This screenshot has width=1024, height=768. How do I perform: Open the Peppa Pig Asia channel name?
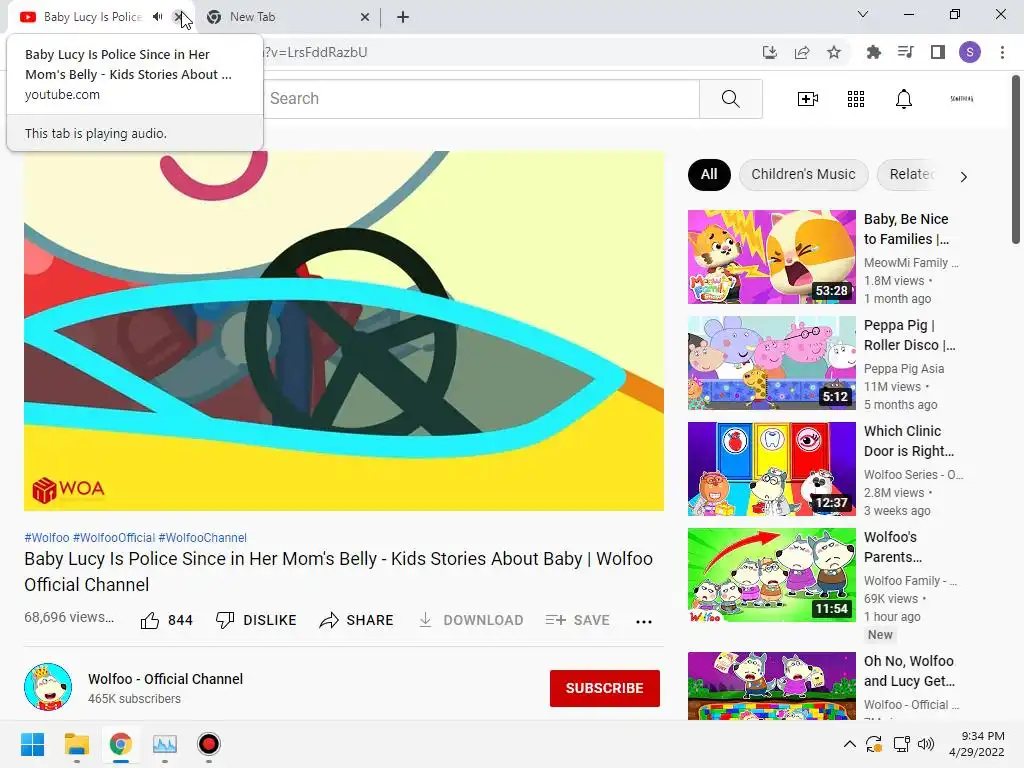pos(904,368)
